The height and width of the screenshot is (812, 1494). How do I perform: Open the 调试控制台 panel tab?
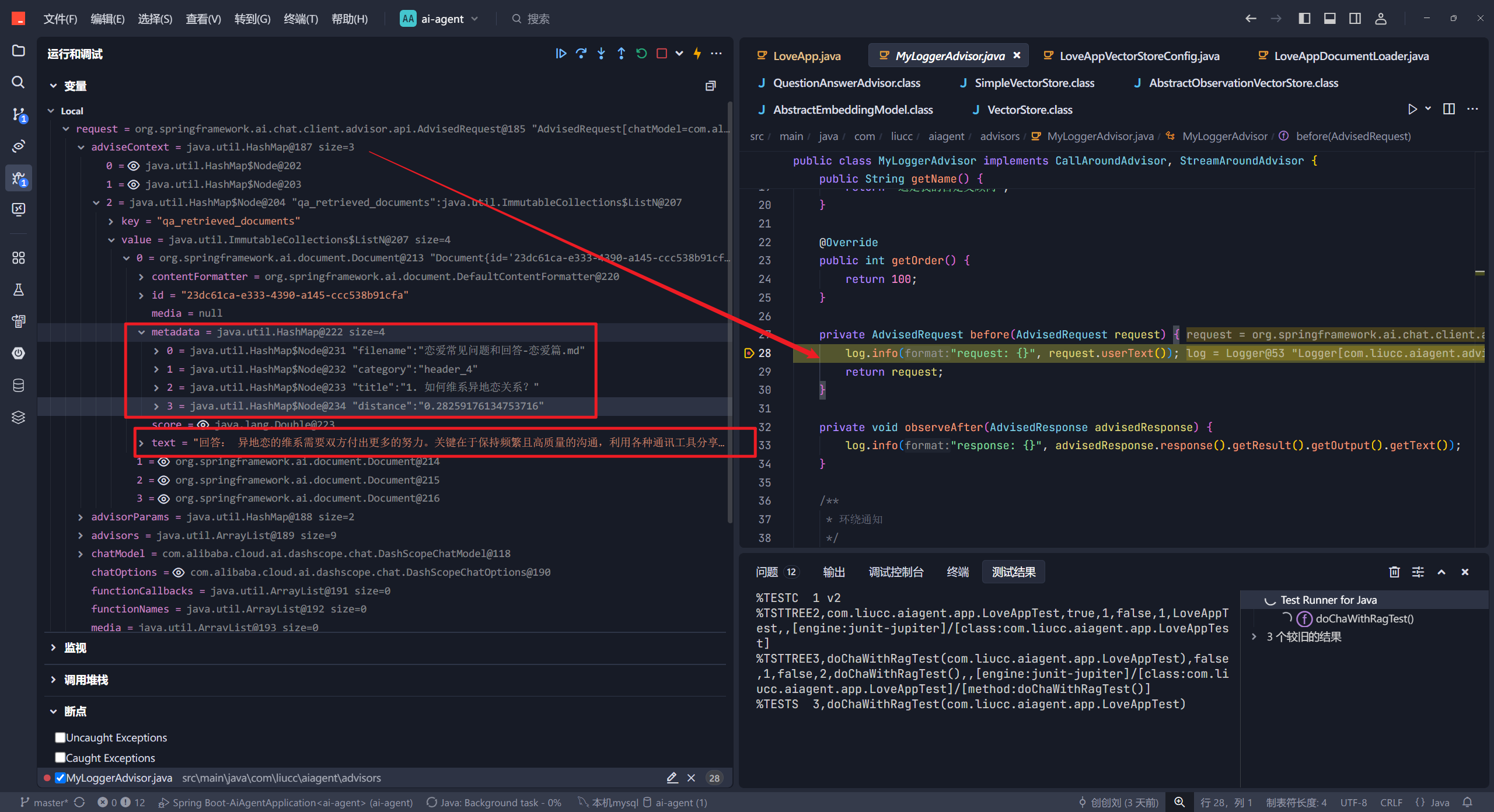click(x=896, y=572)
